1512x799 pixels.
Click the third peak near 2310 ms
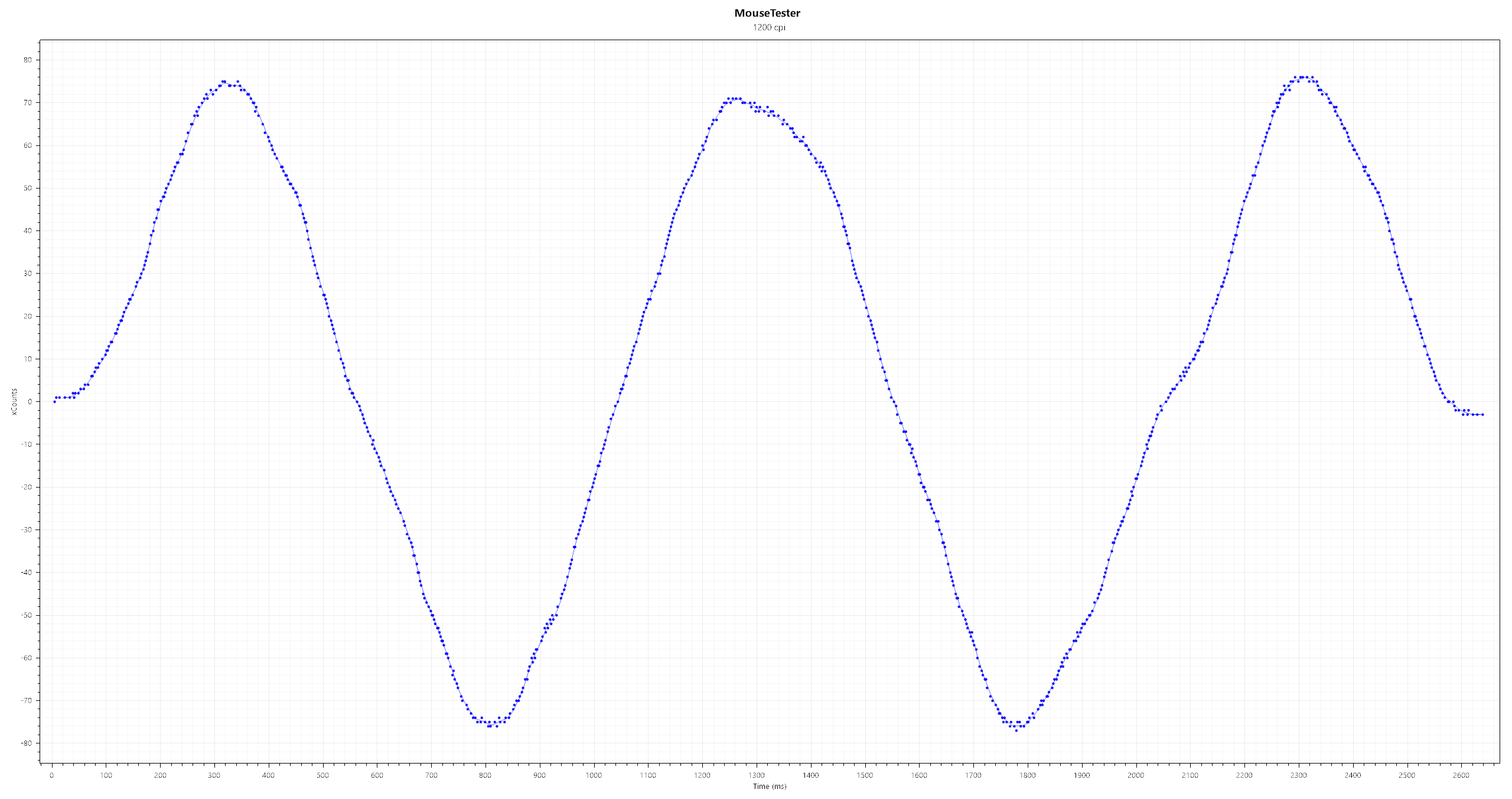click(x=1302, y=77)
